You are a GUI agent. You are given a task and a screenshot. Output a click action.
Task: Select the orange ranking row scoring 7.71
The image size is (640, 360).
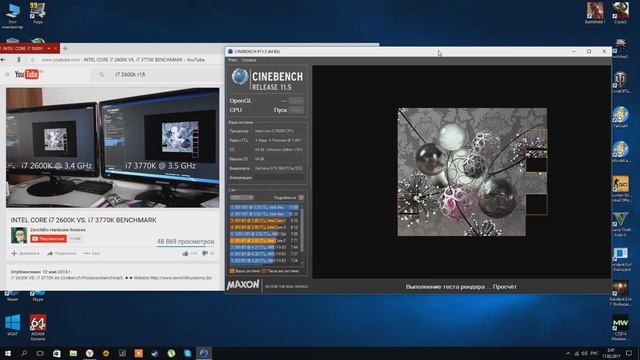click(x=264, y=241)
